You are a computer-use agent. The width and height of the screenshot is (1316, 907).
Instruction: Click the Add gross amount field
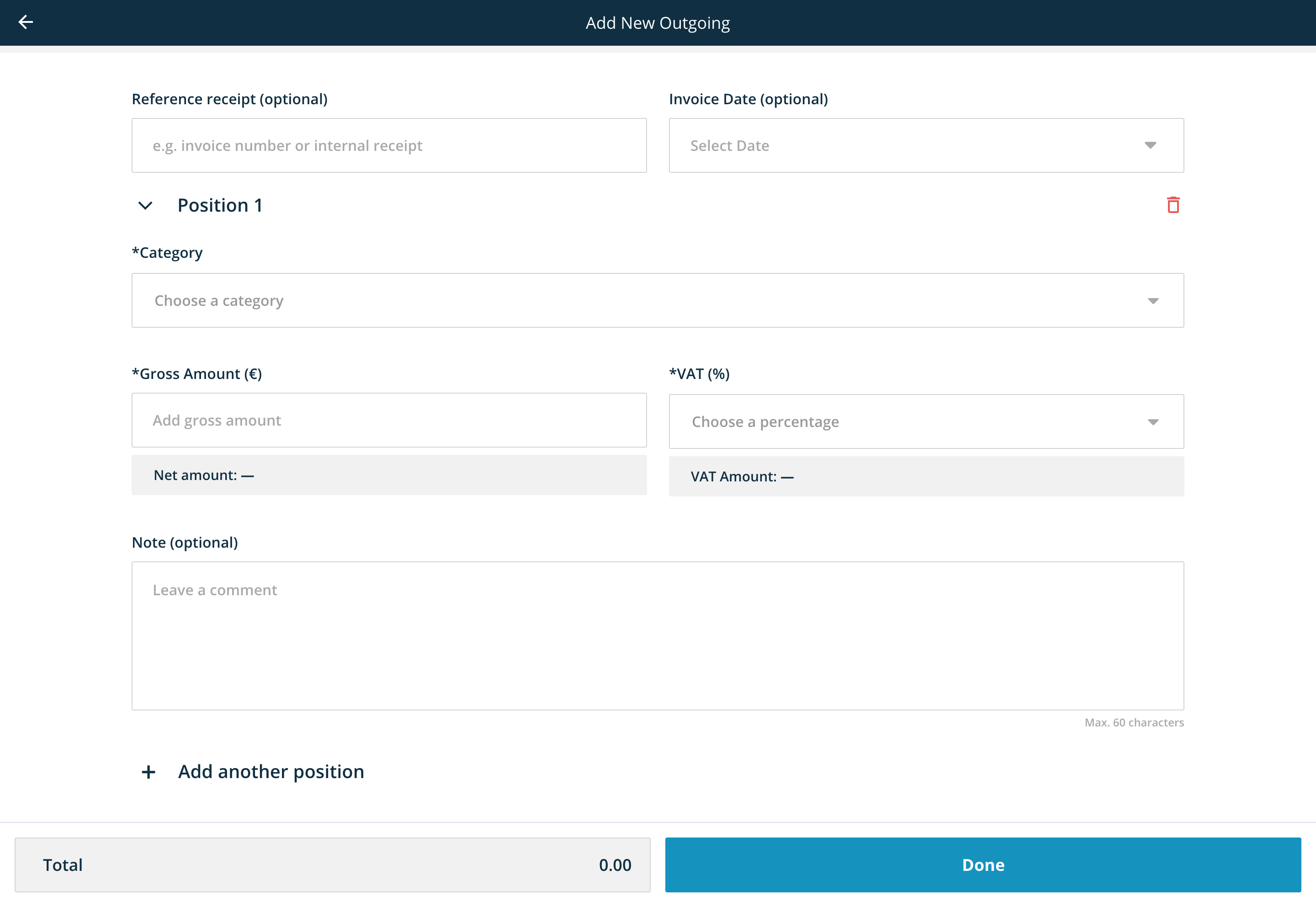point(388,420)
